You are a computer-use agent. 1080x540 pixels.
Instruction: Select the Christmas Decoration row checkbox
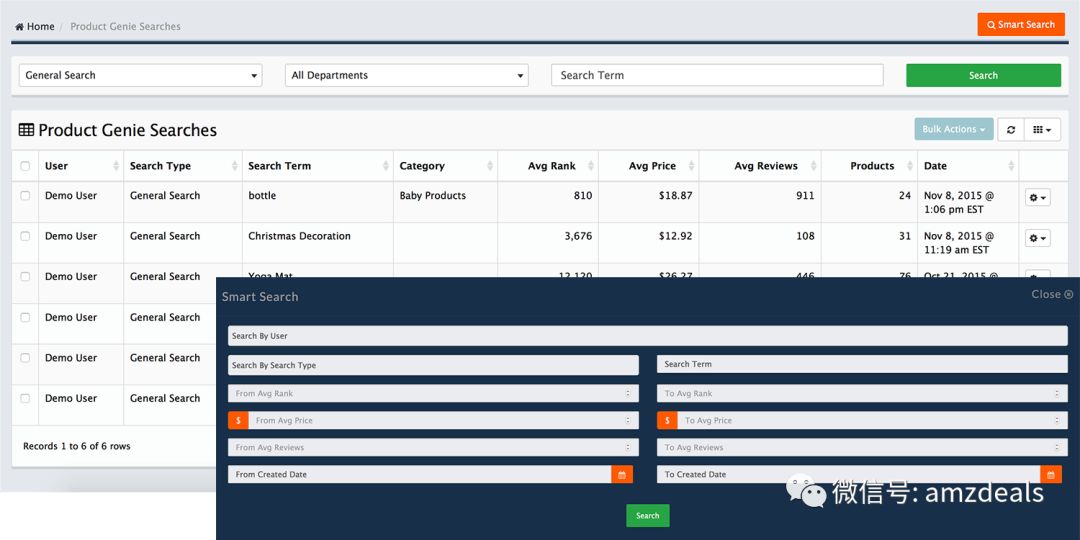click(x=25, y=236)
